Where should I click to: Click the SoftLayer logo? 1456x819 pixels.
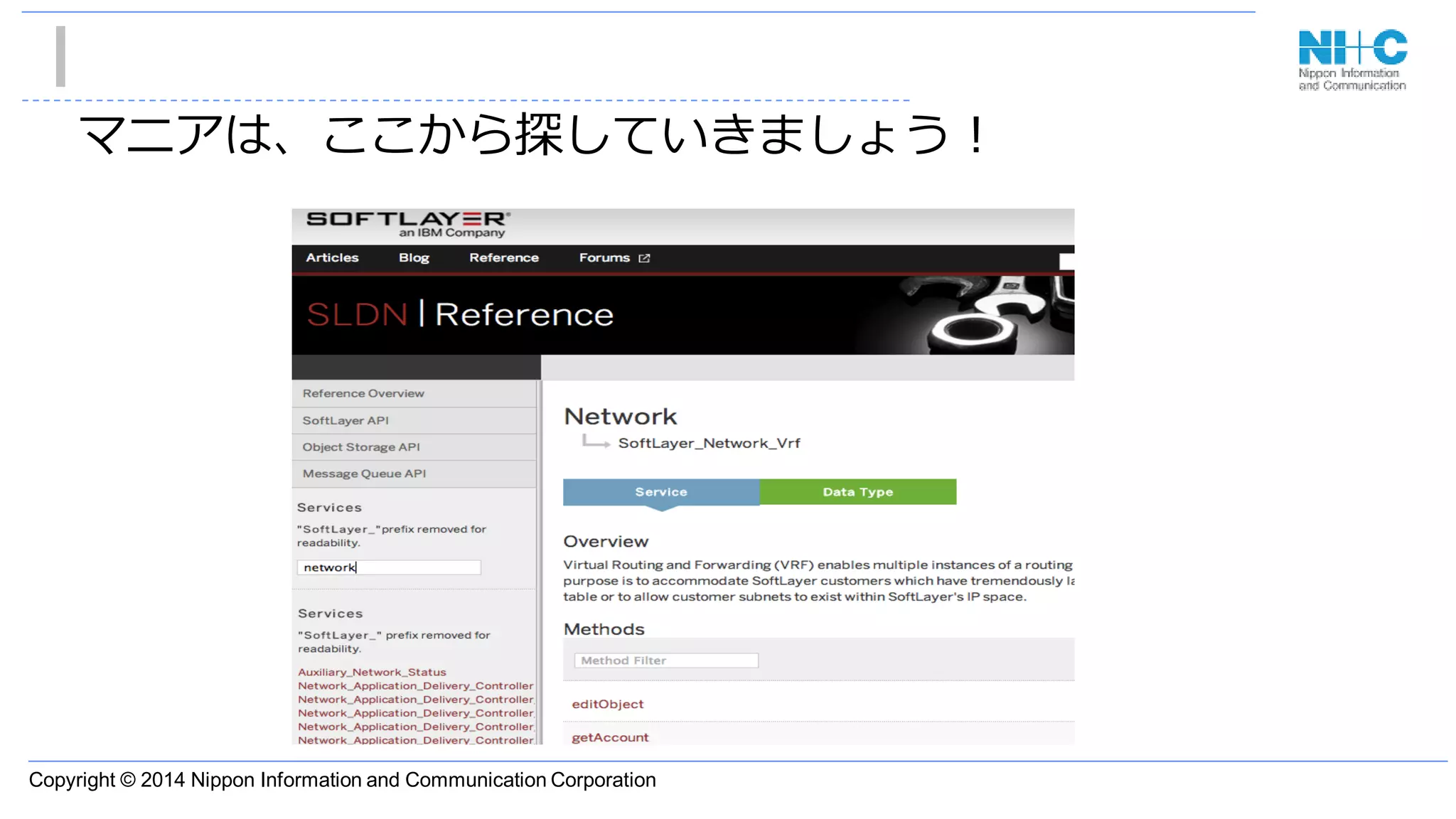[x=408, y=225]
